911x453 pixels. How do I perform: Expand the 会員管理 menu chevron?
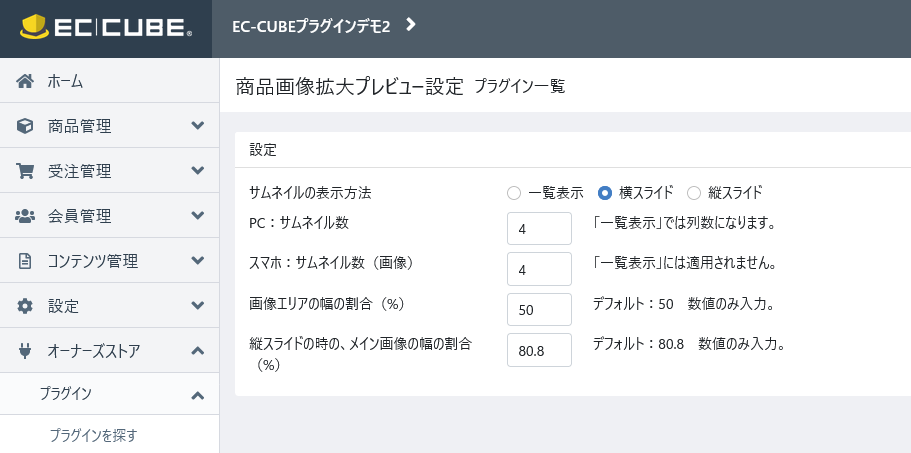pyautogui.click(x=198, y=215)
